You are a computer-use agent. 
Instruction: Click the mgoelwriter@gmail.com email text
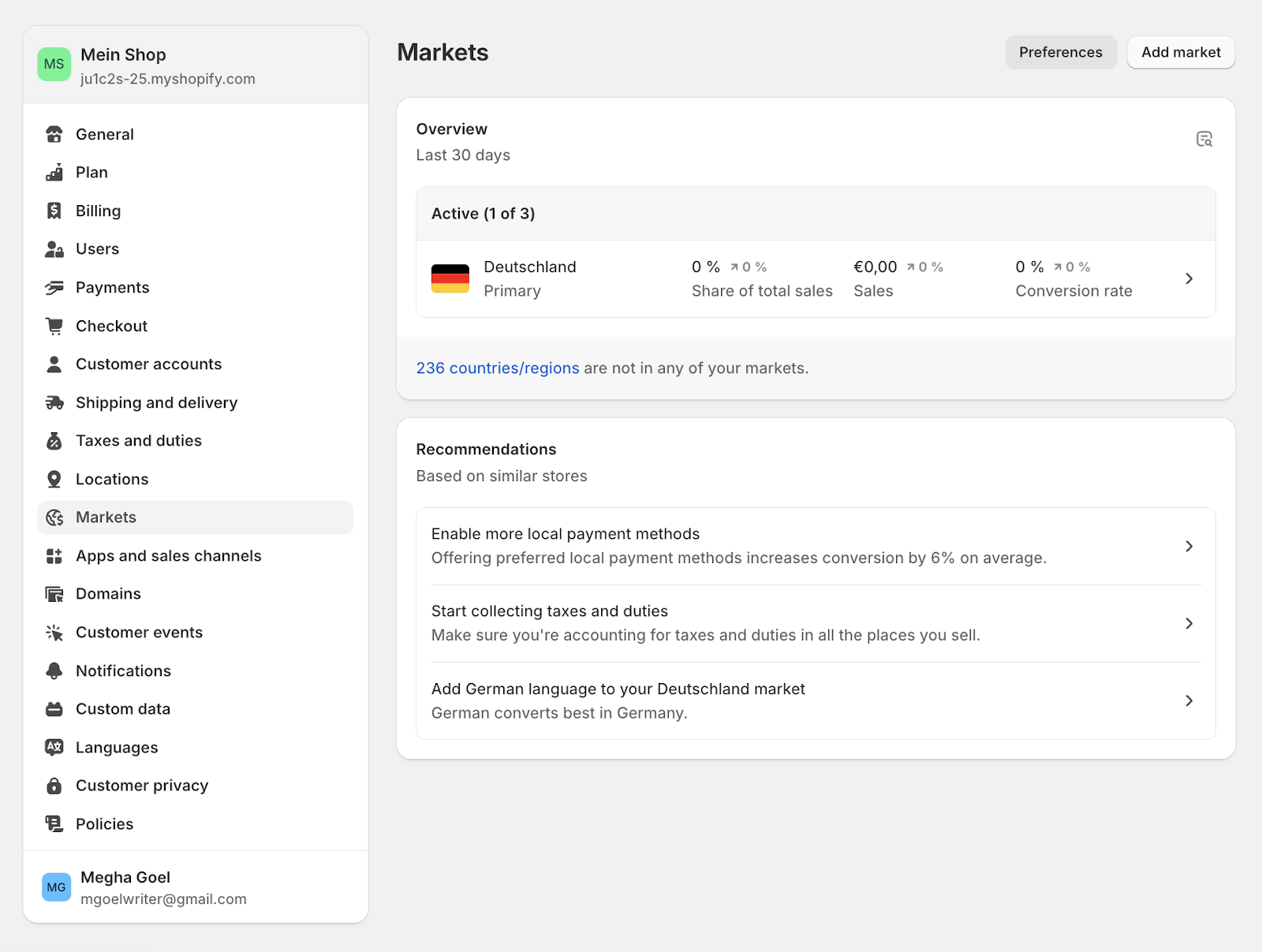163,899
